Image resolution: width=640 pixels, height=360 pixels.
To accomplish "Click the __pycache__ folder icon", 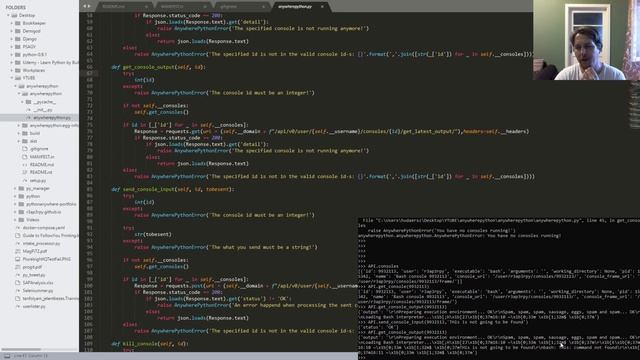I will (x=28, y=102).
